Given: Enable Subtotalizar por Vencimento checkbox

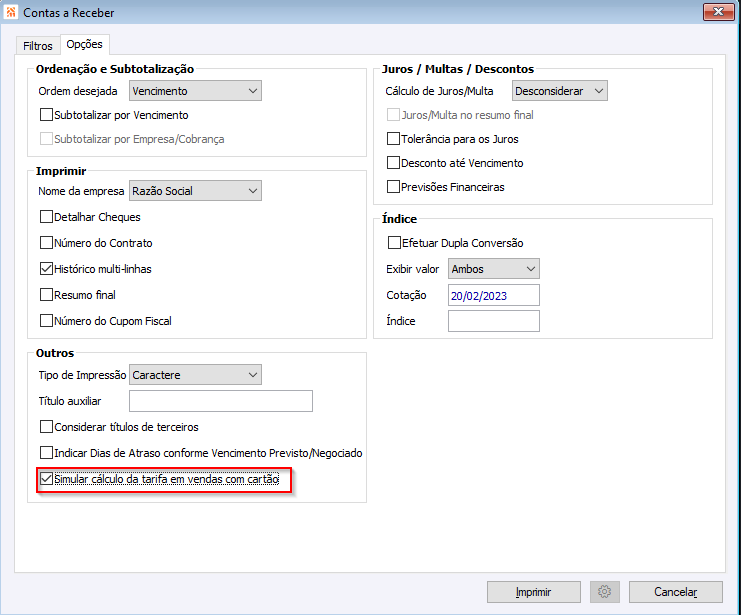Looking at the screenshot, I should 46,115.
